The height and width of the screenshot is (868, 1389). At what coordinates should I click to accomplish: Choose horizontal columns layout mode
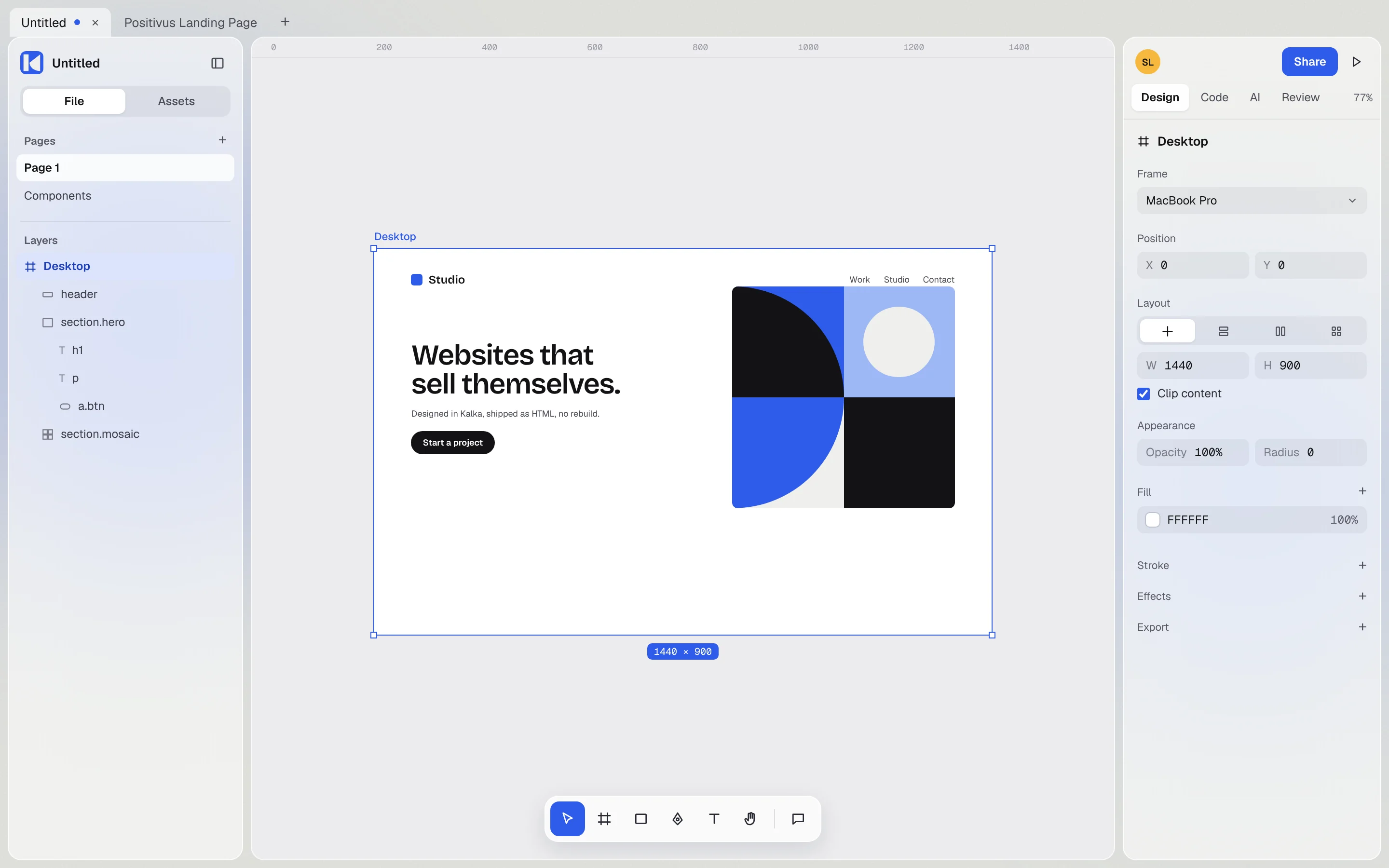click(1280, 331)
